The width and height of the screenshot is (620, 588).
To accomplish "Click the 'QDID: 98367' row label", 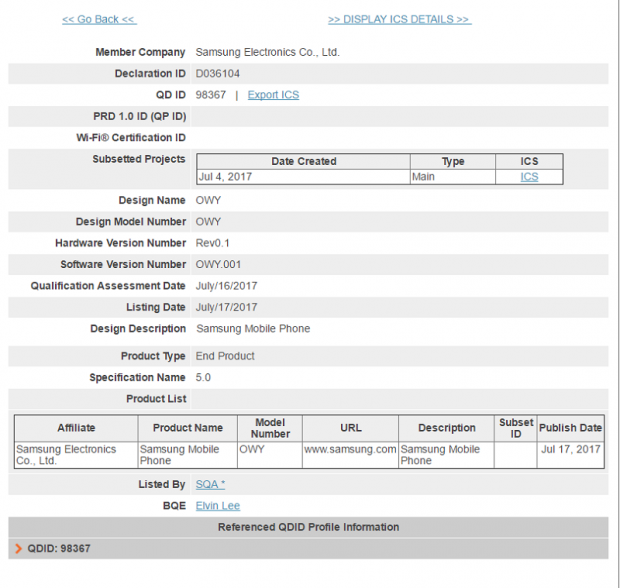I will click(x=59, y=549).
